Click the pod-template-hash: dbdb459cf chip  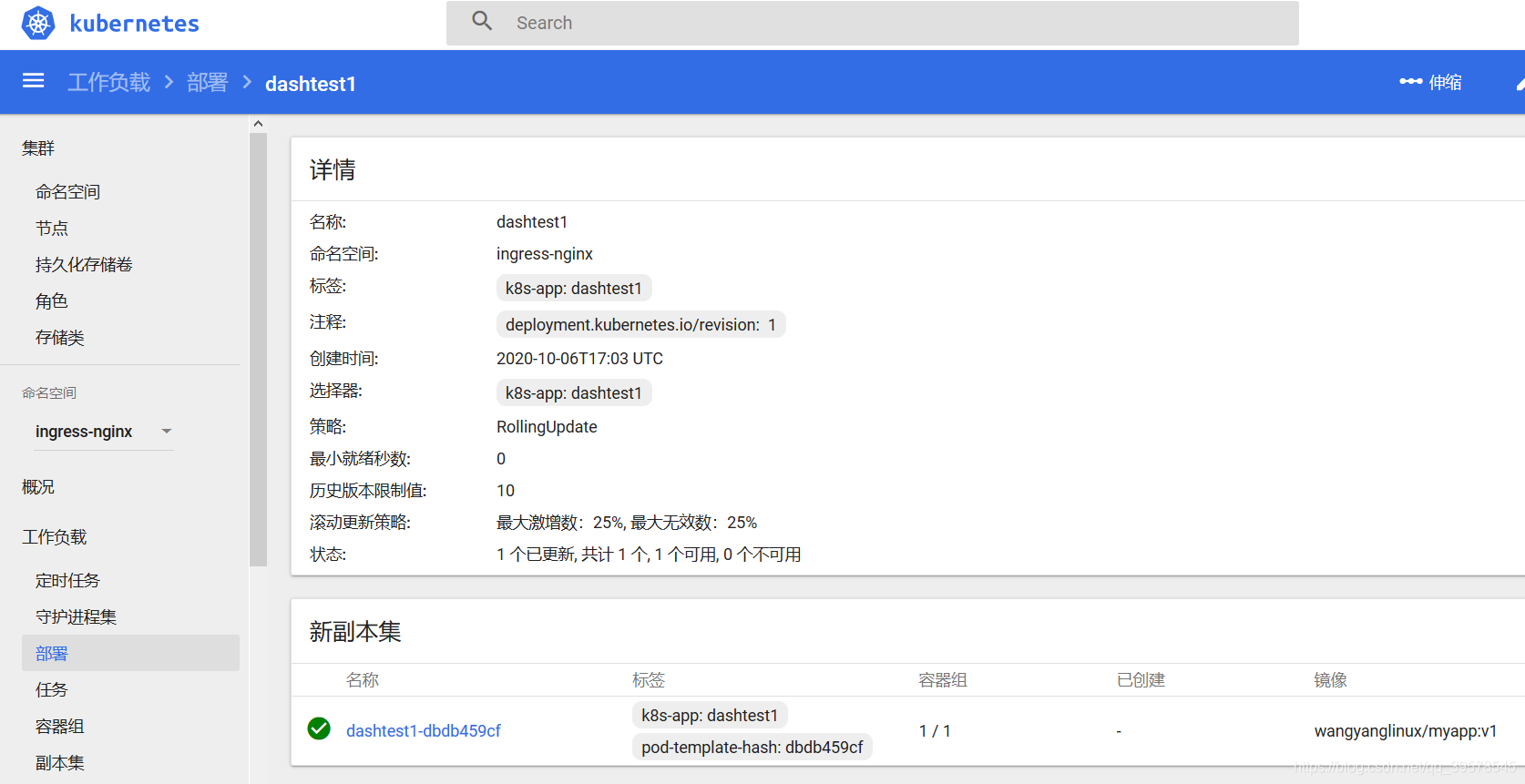[752, 747]
